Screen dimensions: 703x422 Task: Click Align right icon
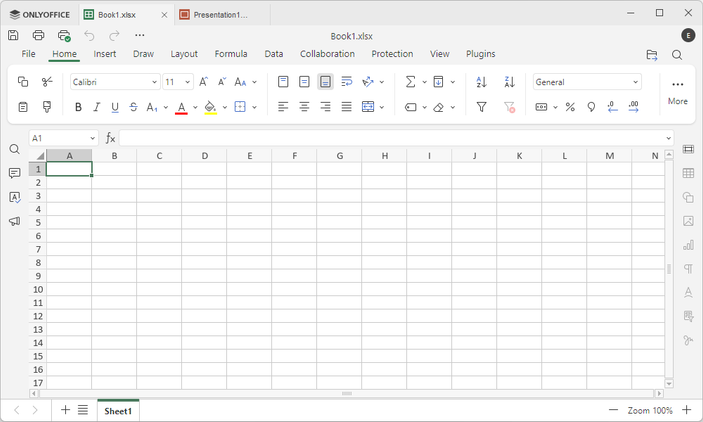[x=325, y=107]
